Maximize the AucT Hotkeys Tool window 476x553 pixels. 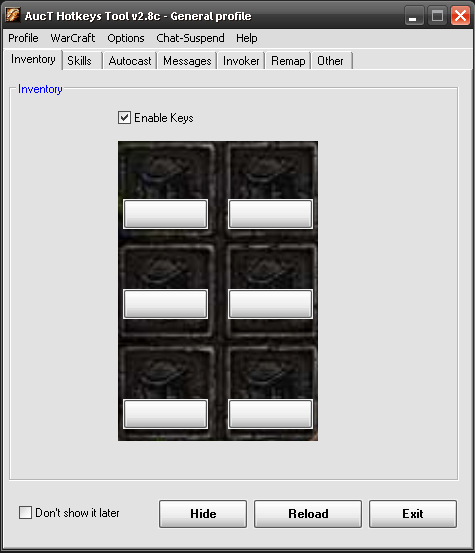coord(437,16)
